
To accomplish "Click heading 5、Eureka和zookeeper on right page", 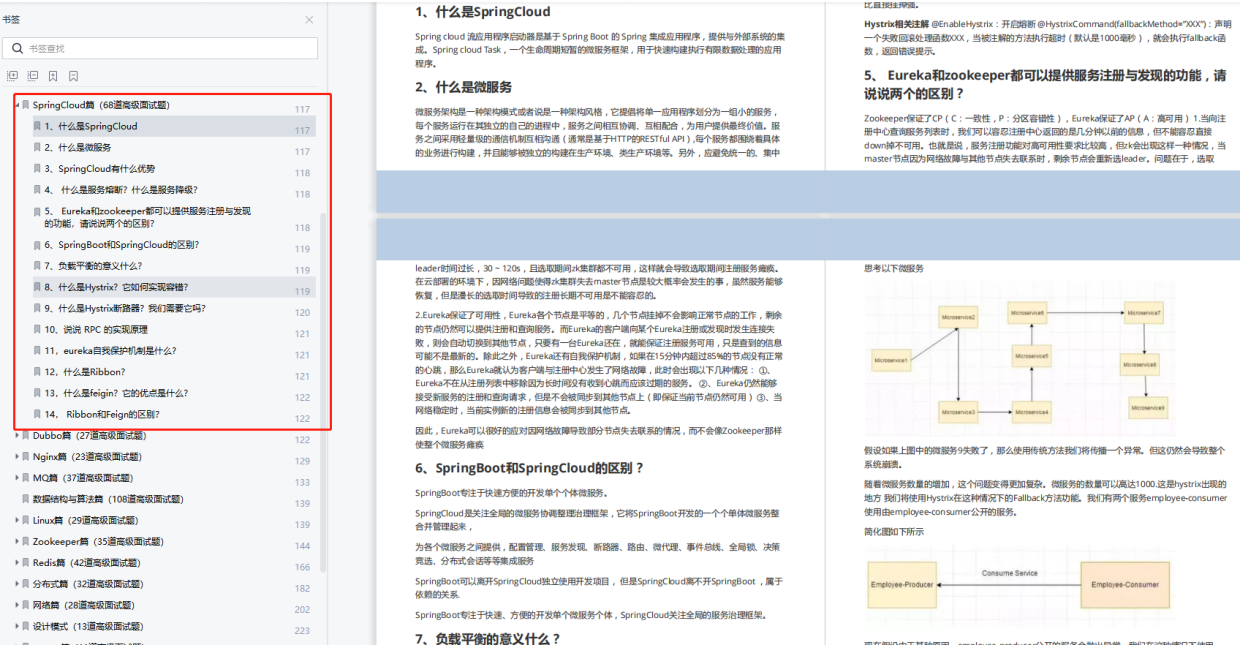I will click(1045, 84).
